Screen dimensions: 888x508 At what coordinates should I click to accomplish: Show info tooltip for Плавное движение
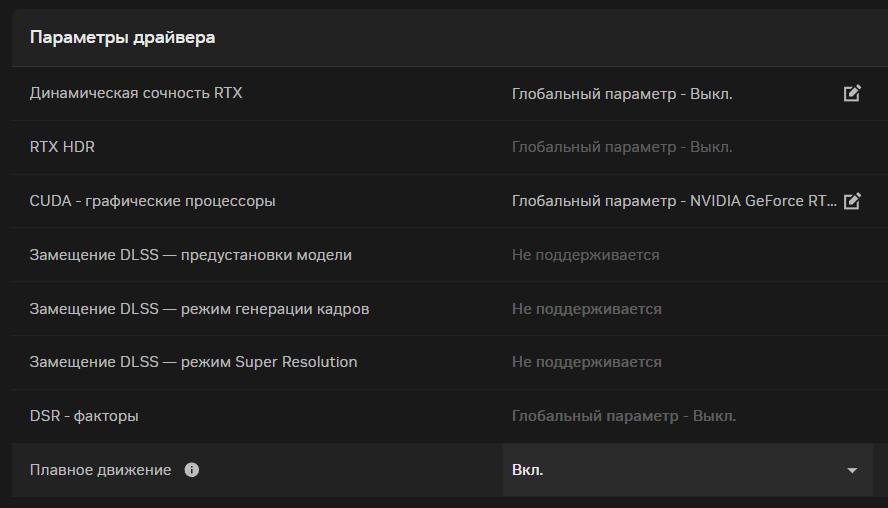point(191,470)
